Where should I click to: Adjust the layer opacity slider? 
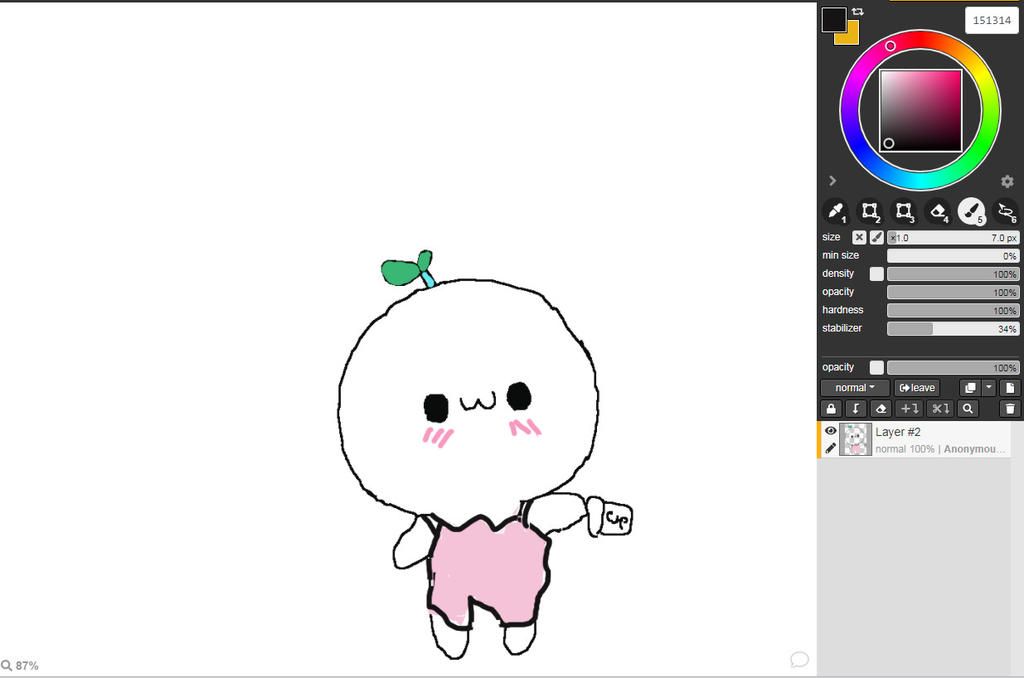[953, 368]
